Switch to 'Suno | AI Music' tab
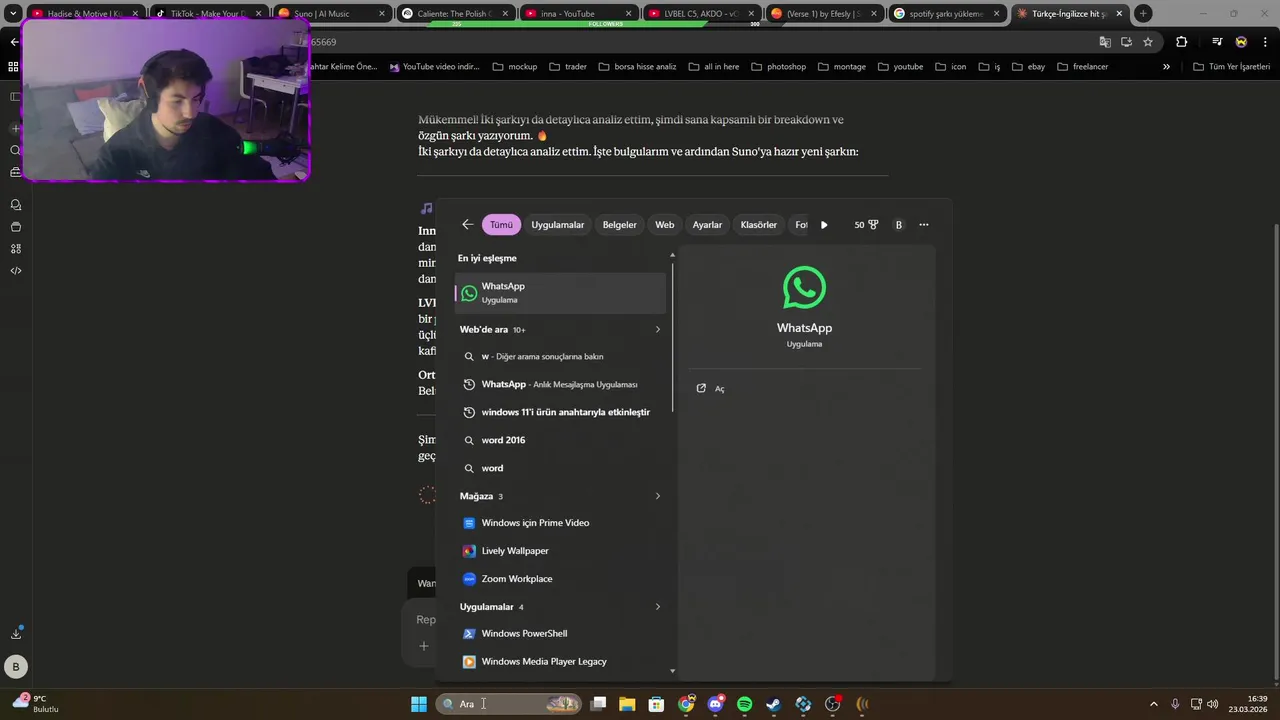This screenshot has height=720, width=1280. tap(331, 14)
